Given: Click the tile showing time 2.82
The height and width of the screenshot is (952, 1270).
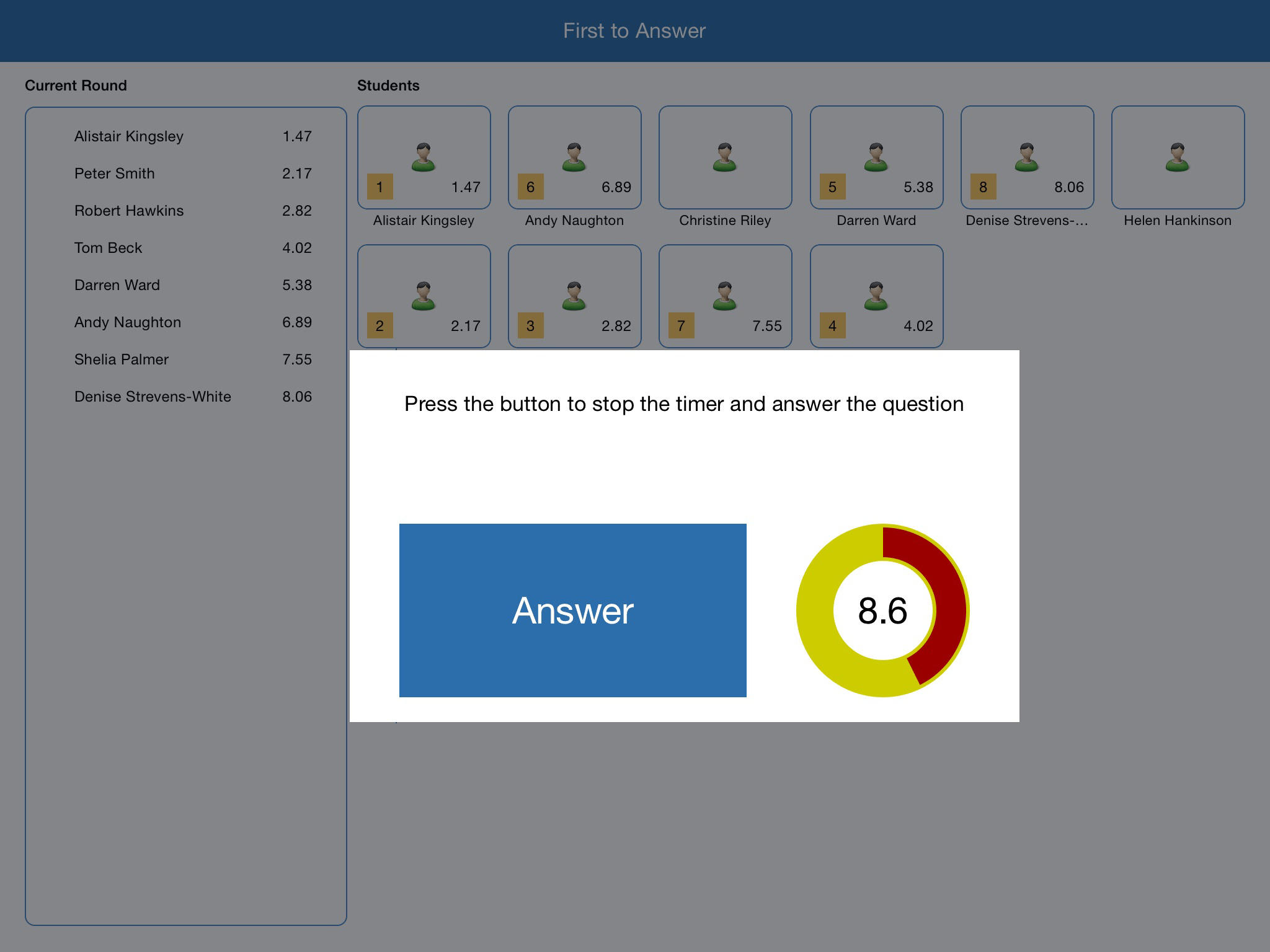Looking at the screenshot, I should tap(574, 296).
